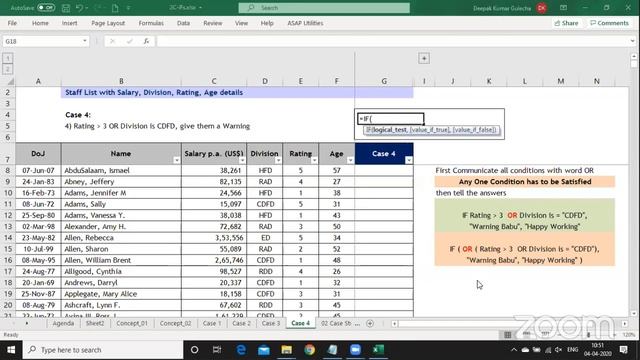640x360 pixels.
Task: Switch to the Concept_01 sheet tab
Action: [131, 323]
